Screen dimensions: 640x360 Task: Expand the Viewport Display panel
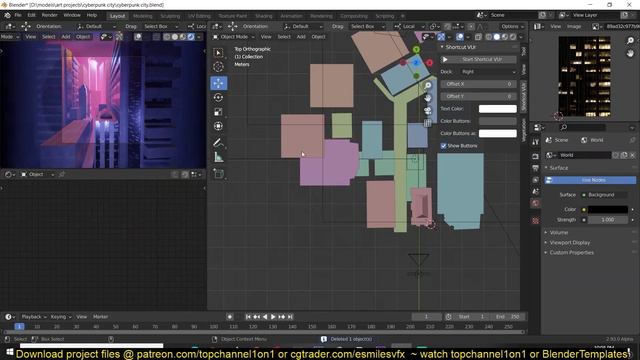[x=569, y=242]
